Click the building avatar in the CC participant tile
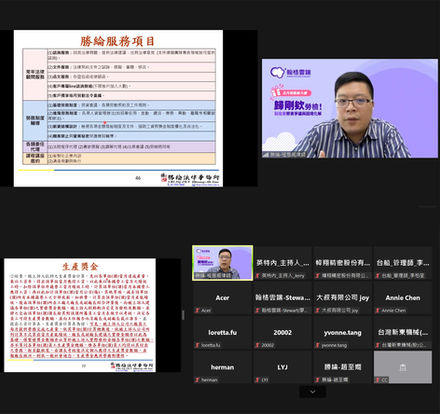The image size is (440, 414). pos(403,367)
